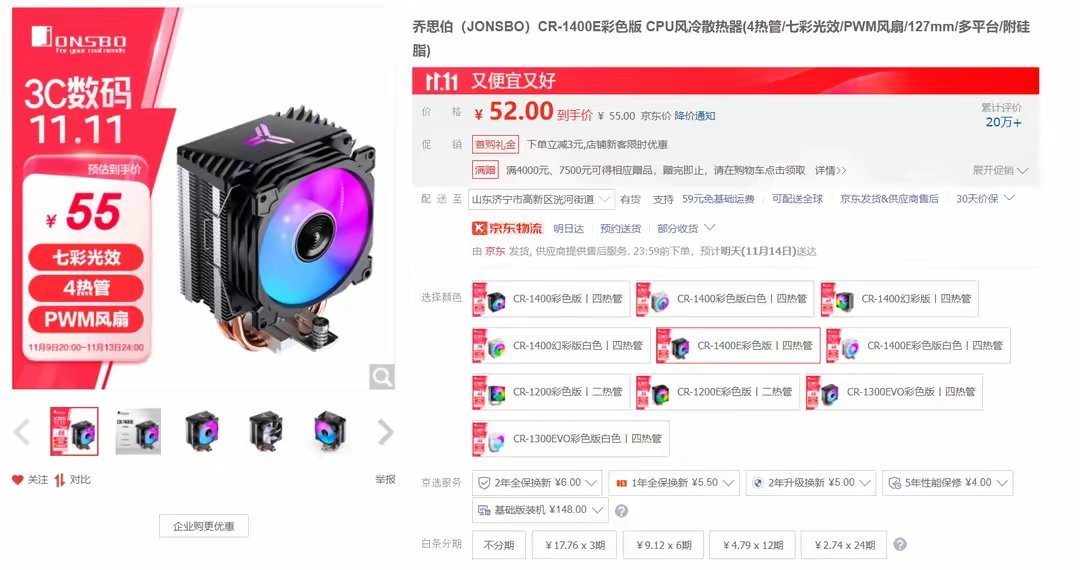Show next thumbnails with right arrow
This screenshot has width=1080, height=570.
tap(385, 432)
